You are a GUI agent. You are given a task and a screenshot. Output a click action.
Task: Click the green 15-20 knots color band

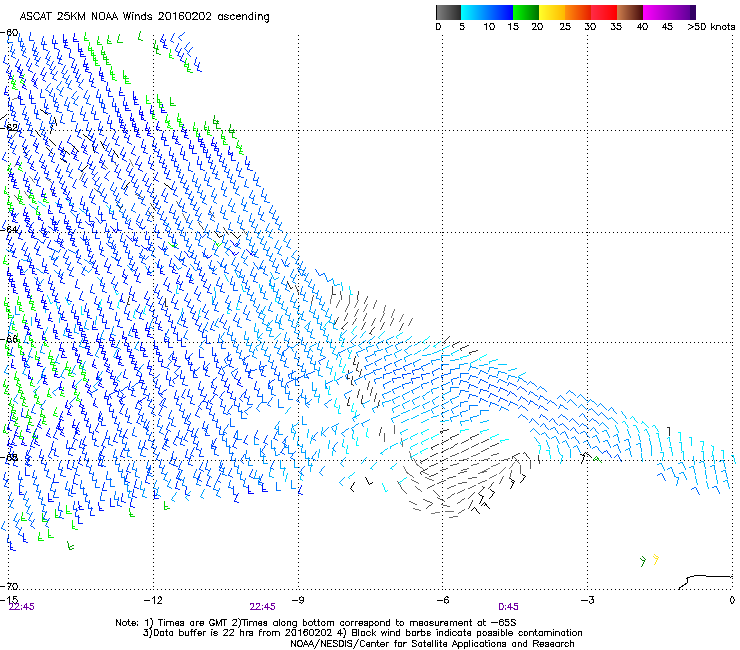click(x=526, y=12)
